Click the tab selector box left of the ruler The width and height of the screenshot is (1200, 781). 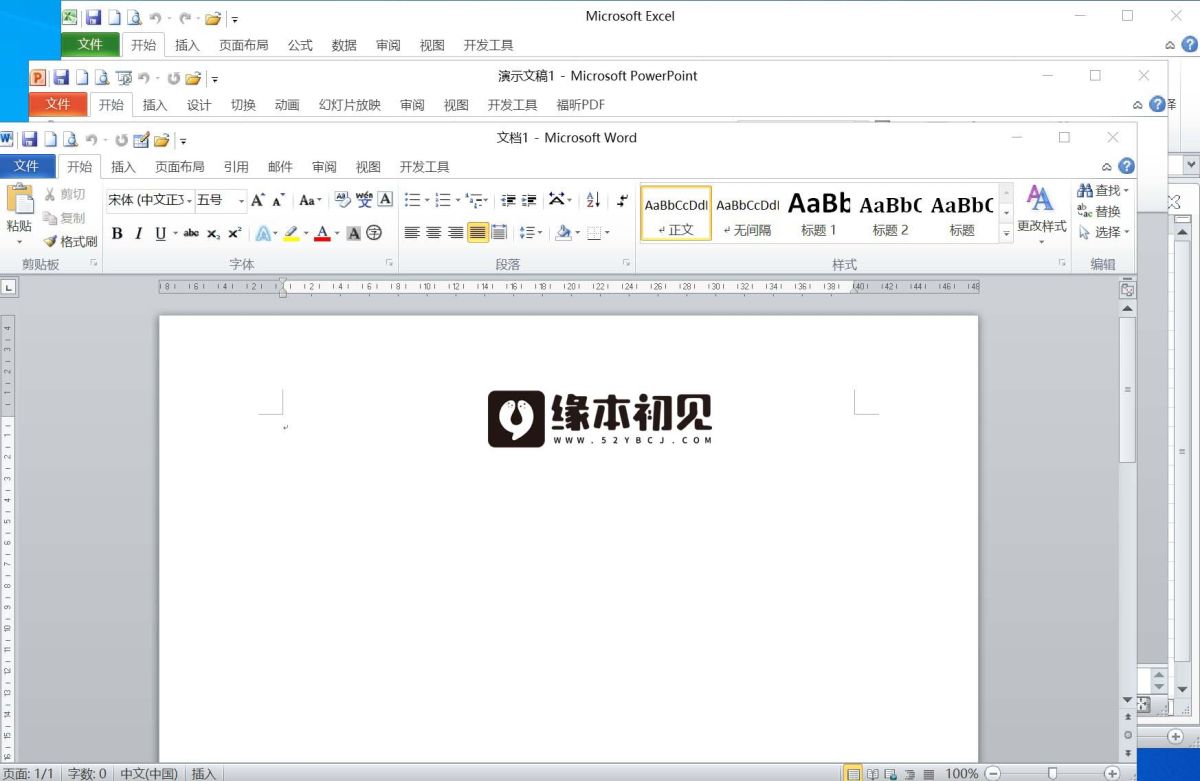tap(9, 288)
